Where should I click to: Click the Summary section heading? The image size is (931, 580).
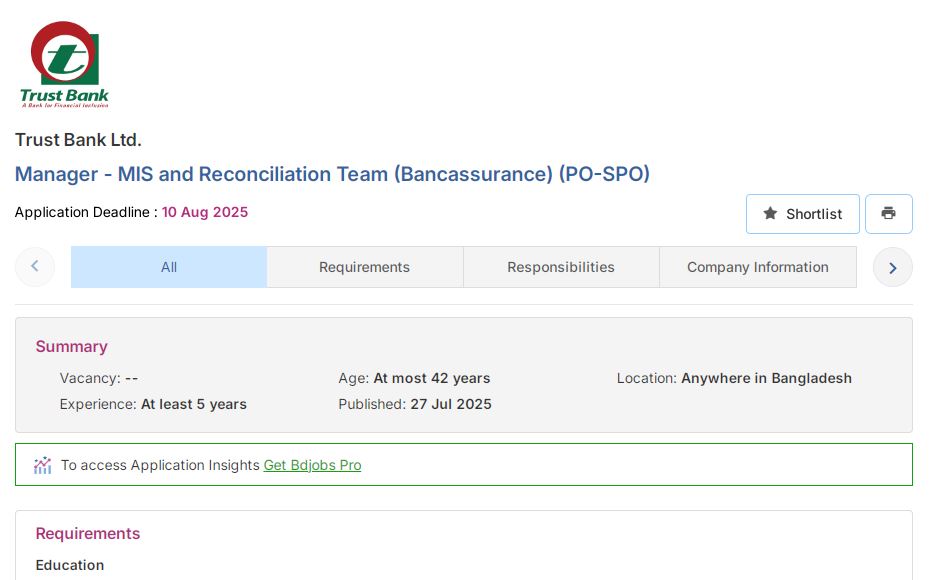coord(71,347)
